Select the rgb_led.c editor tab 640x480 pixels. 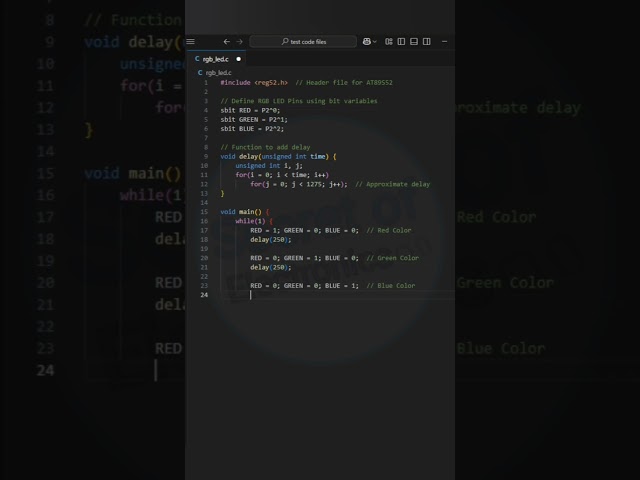pos(217,59)
